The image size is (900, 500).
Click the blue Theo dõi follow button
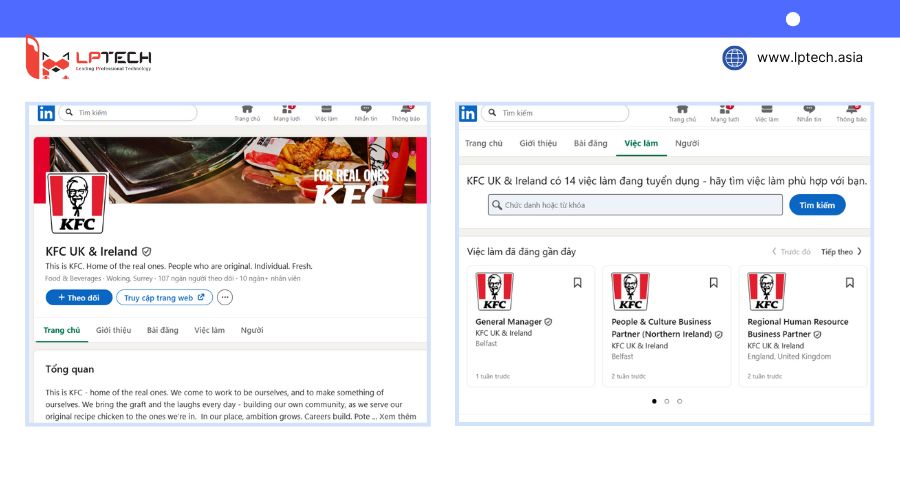click(79, 297)
